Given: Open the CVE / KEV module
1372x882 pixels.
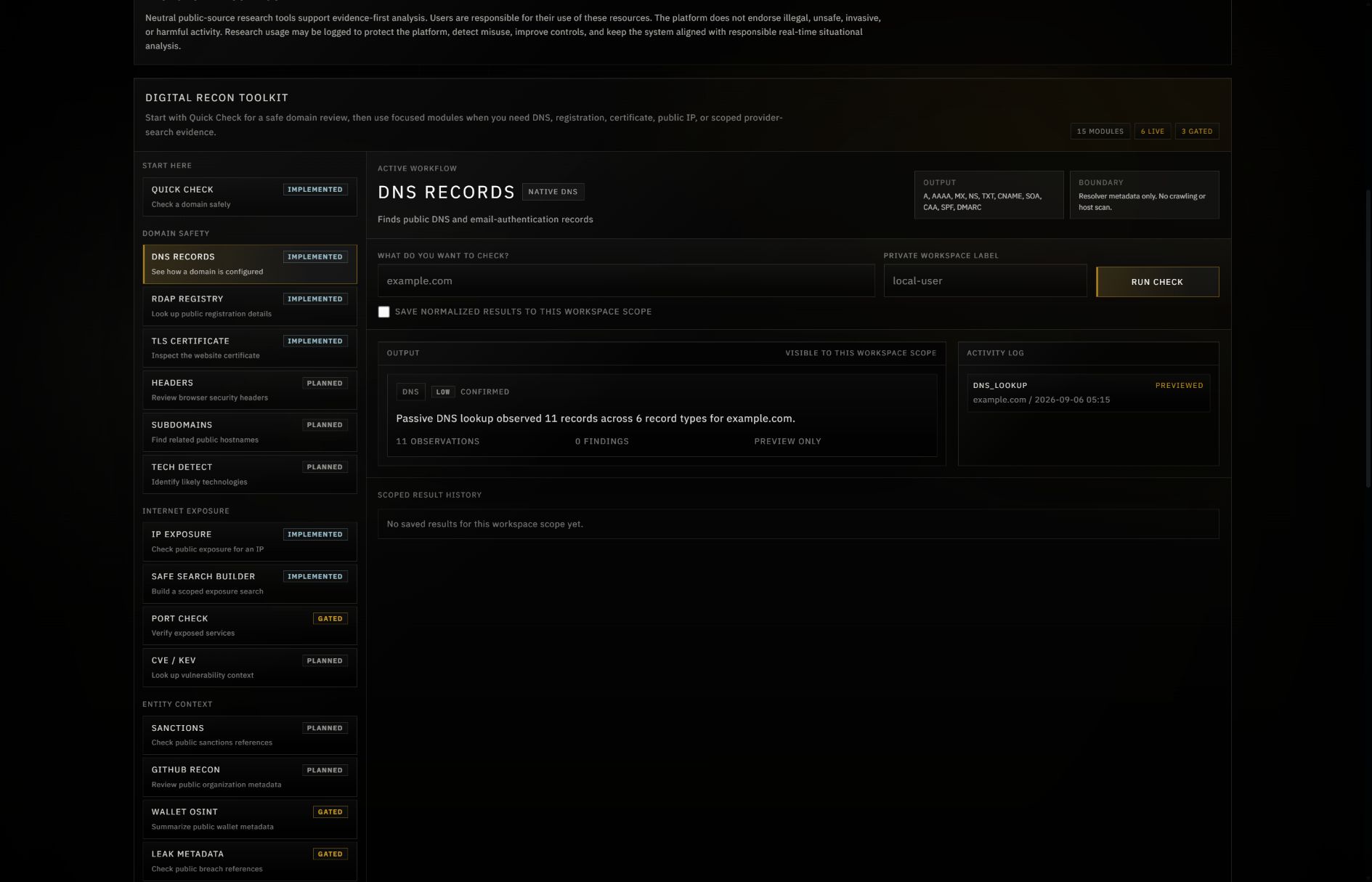Looking at the screenshot, I should 249,668.
